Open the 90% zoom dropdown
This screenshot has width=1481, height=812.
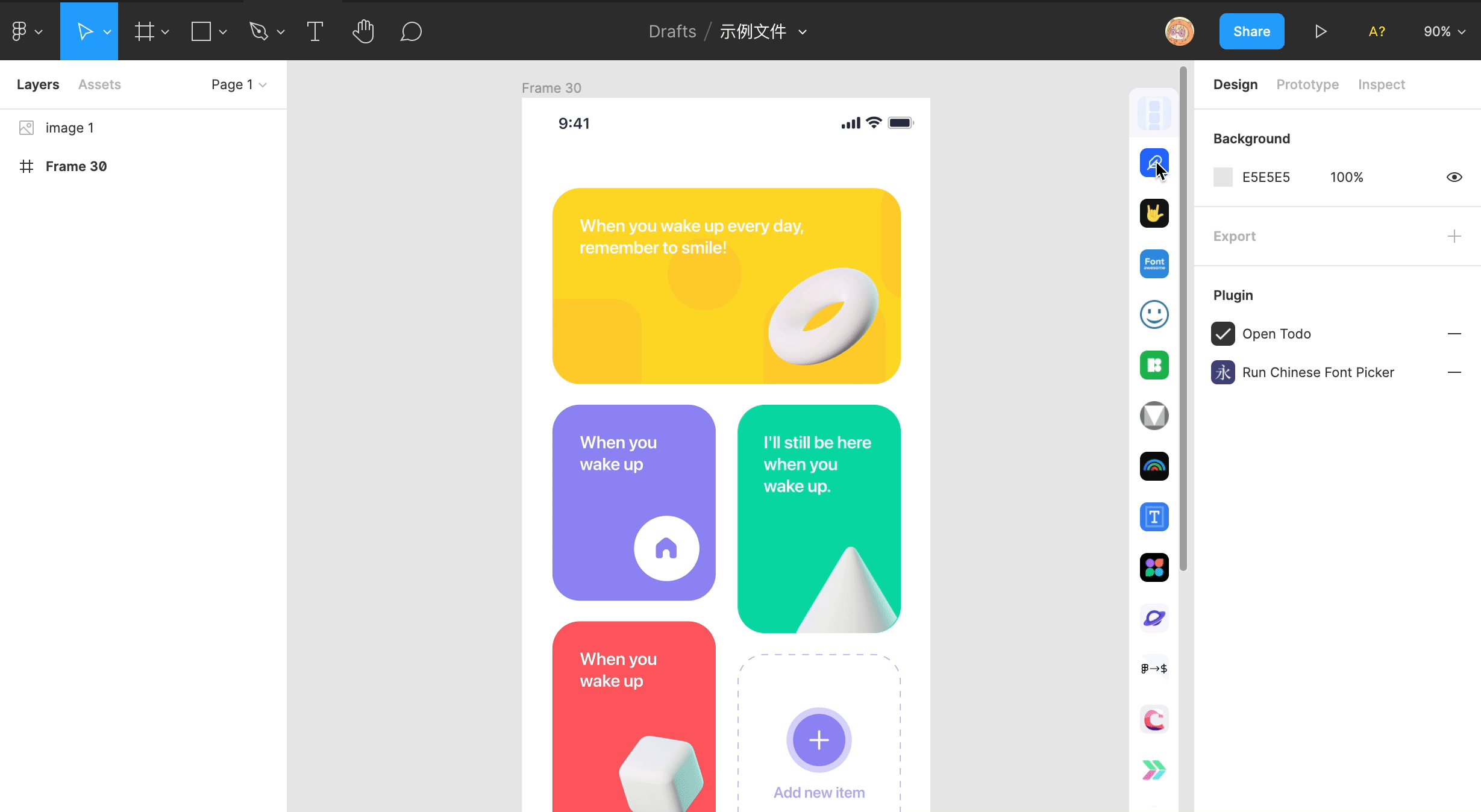click(1444, 31)
